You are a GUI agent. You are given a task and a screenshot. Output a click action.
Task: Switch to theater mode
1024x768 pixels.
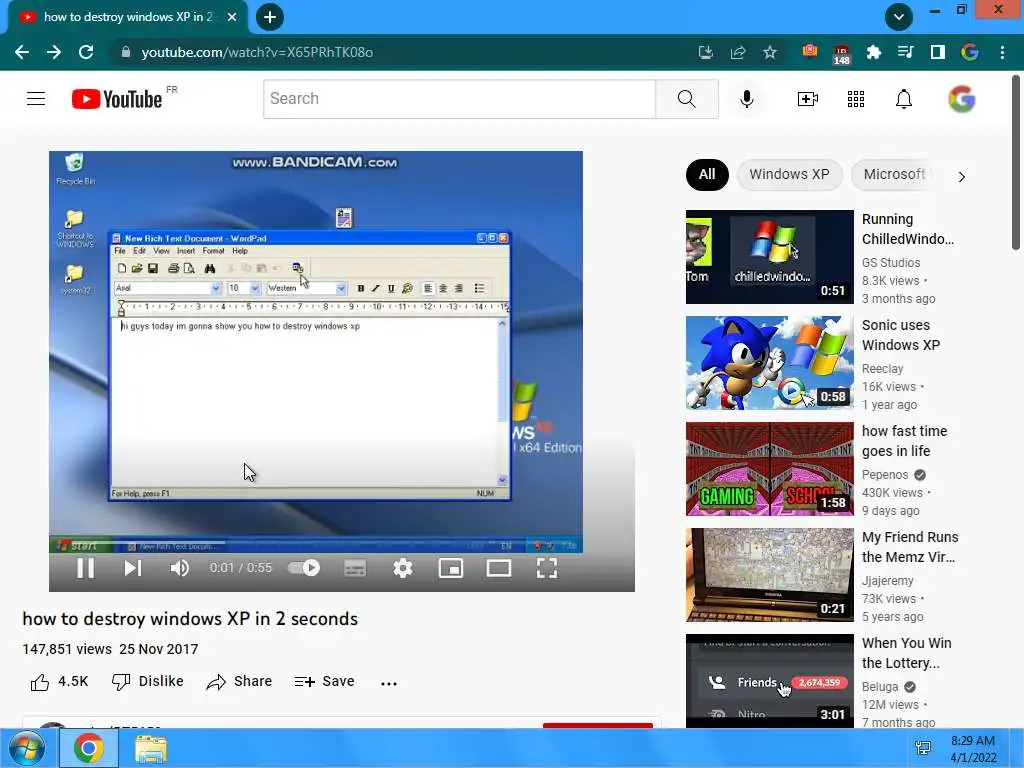(499, 568)
